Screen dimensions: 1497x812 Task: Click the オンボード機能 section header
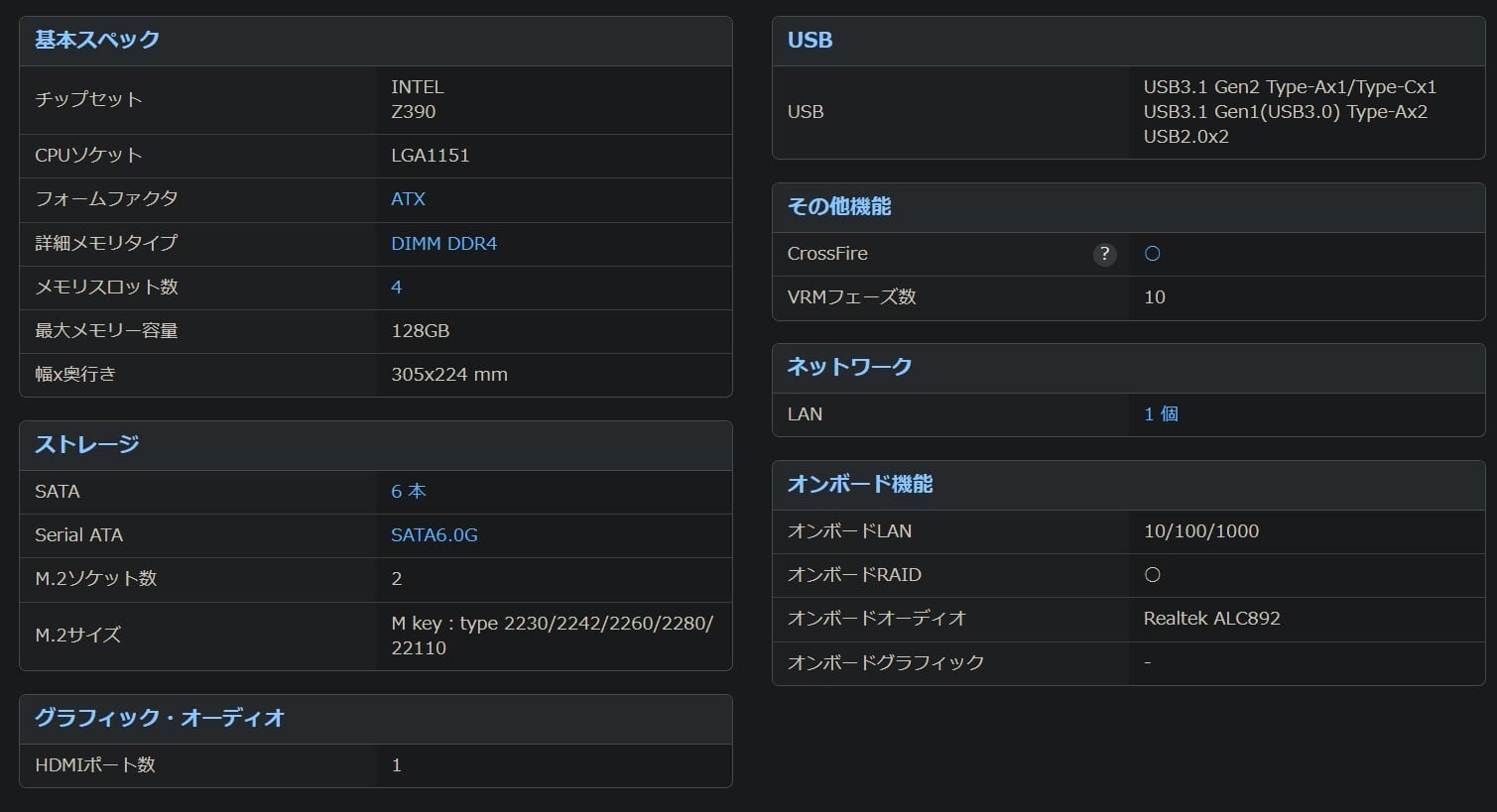coord(860,484)
